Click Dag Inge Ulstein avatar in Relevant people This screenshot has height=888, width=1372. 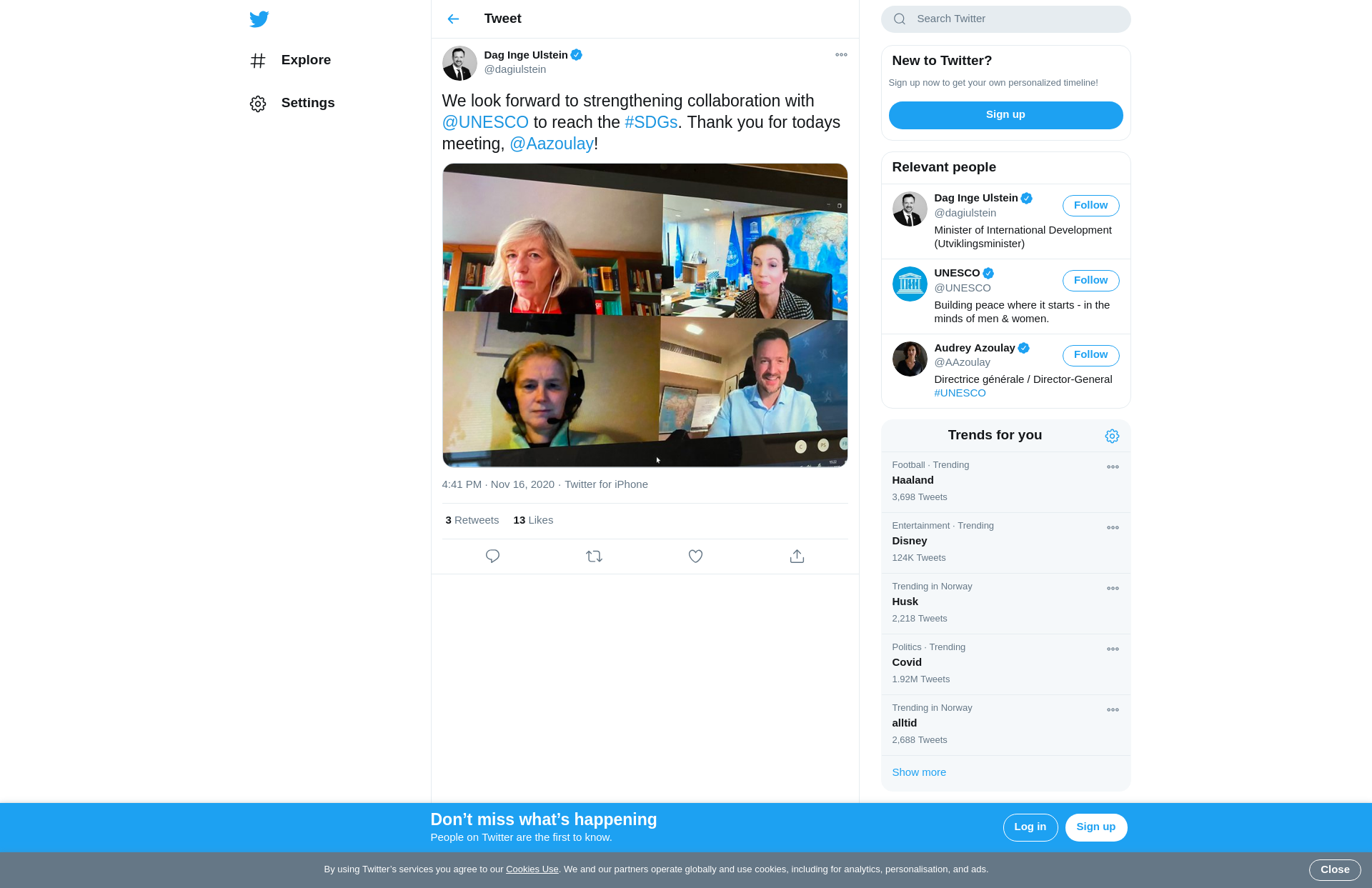tap(910, 209)
